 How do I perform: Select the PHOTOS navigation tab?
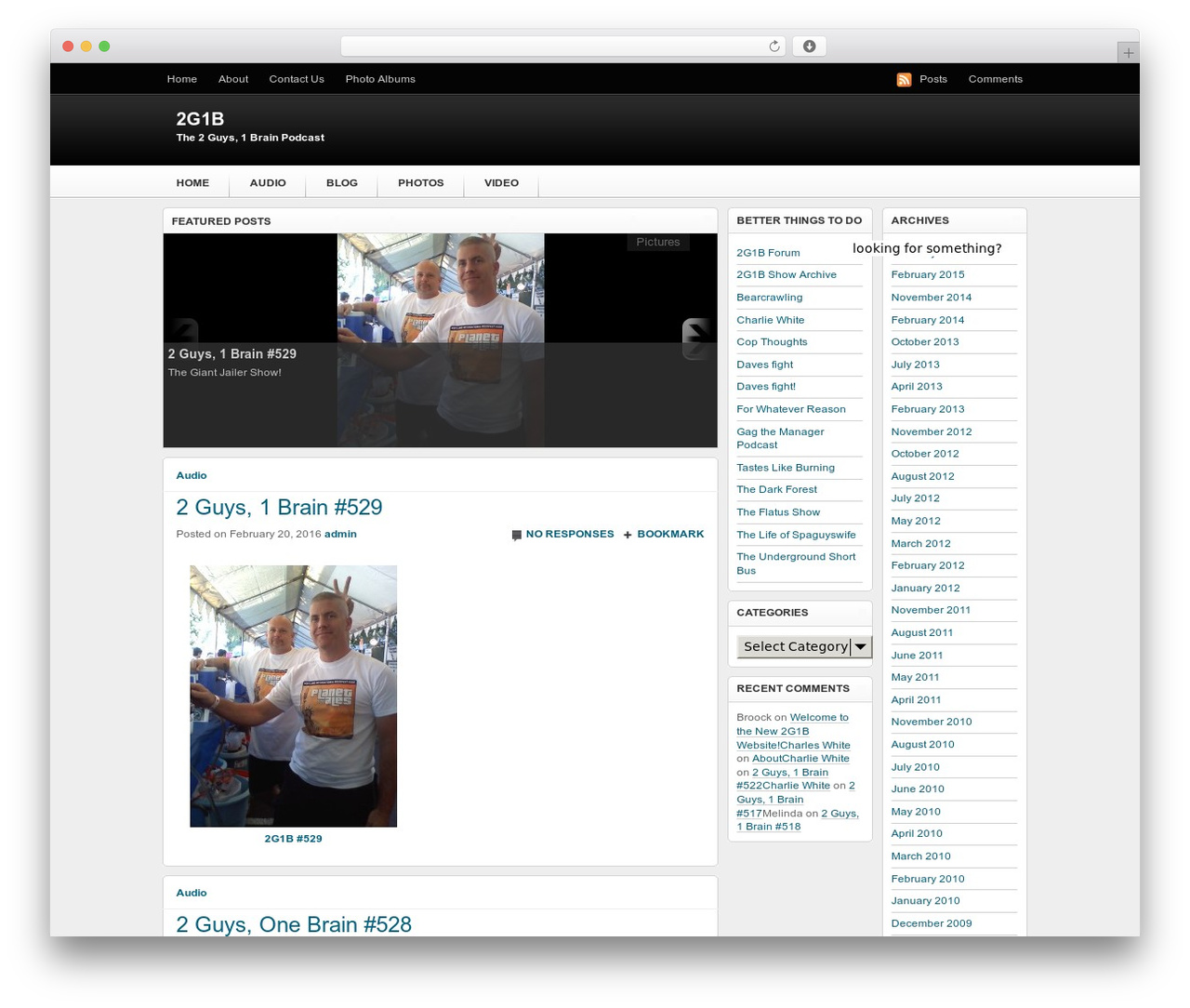[x=421, y=183]
